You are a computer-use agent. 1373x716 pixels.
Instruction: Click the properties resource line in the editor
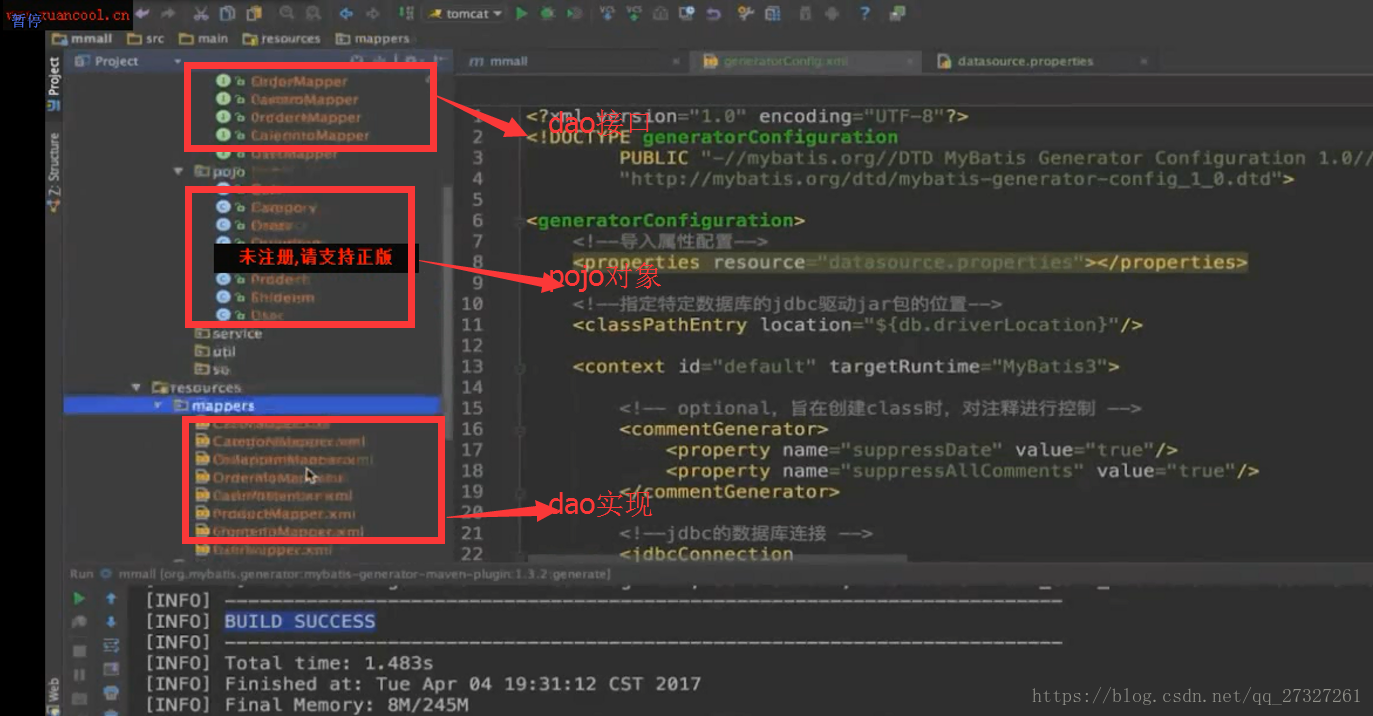pos(910,262)
